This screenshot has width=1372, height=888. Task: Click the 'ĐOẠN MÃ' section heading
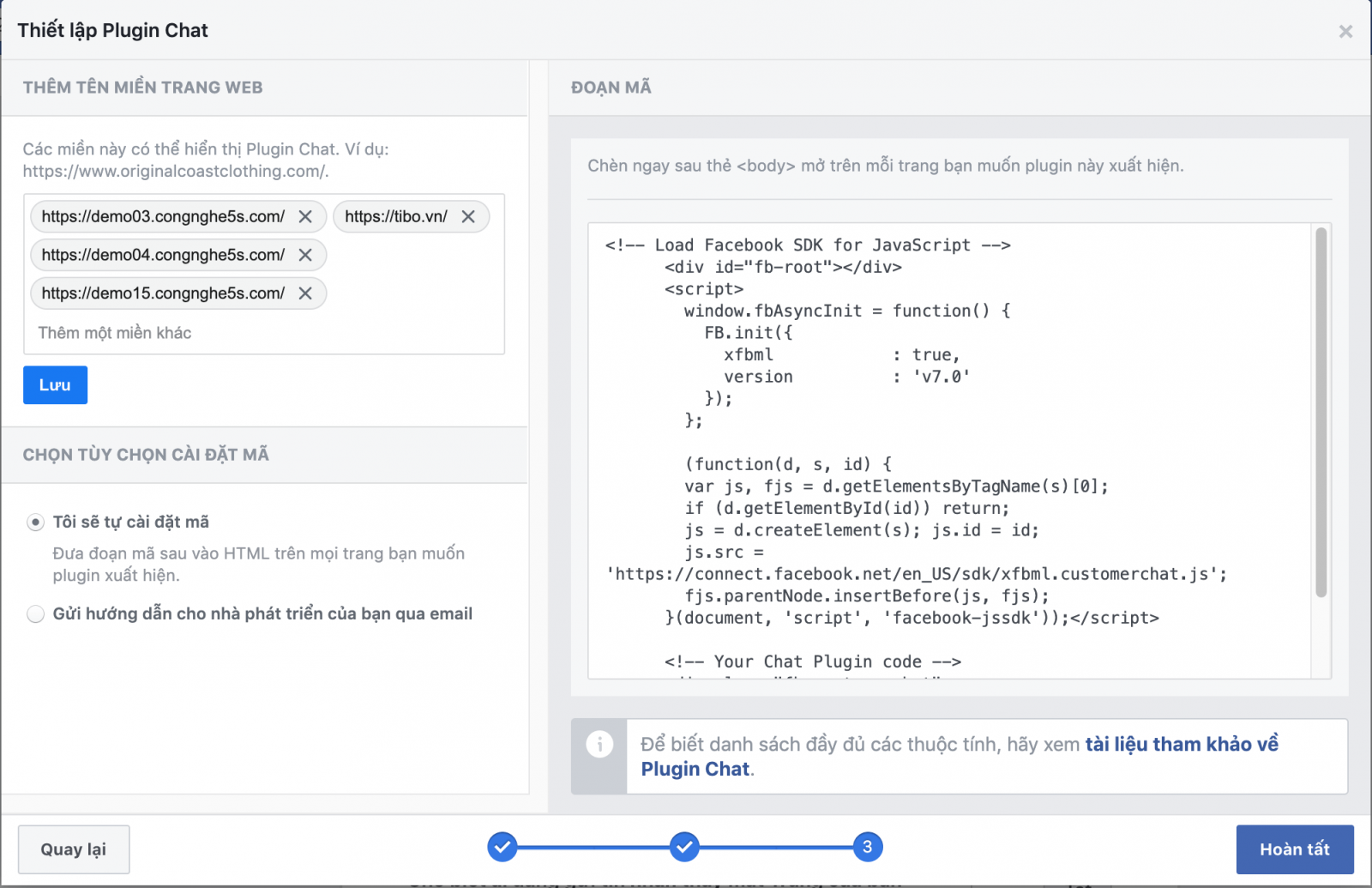point(611,88)
